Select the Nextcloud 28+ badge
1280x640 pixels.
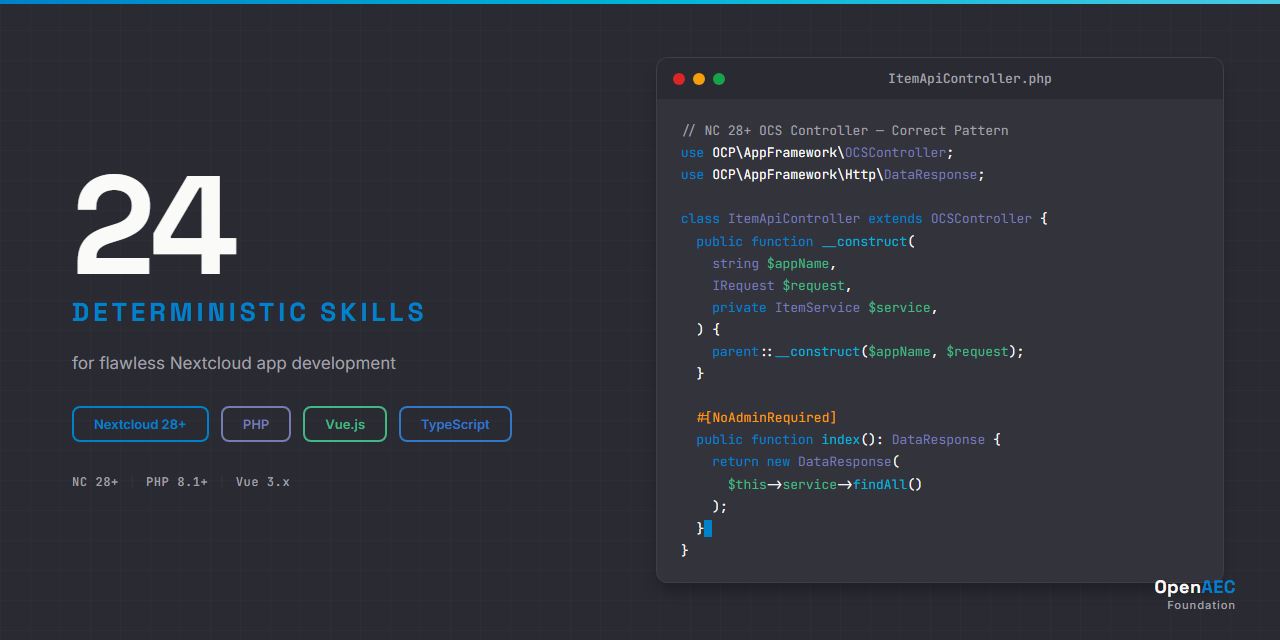tap(140, 424)
